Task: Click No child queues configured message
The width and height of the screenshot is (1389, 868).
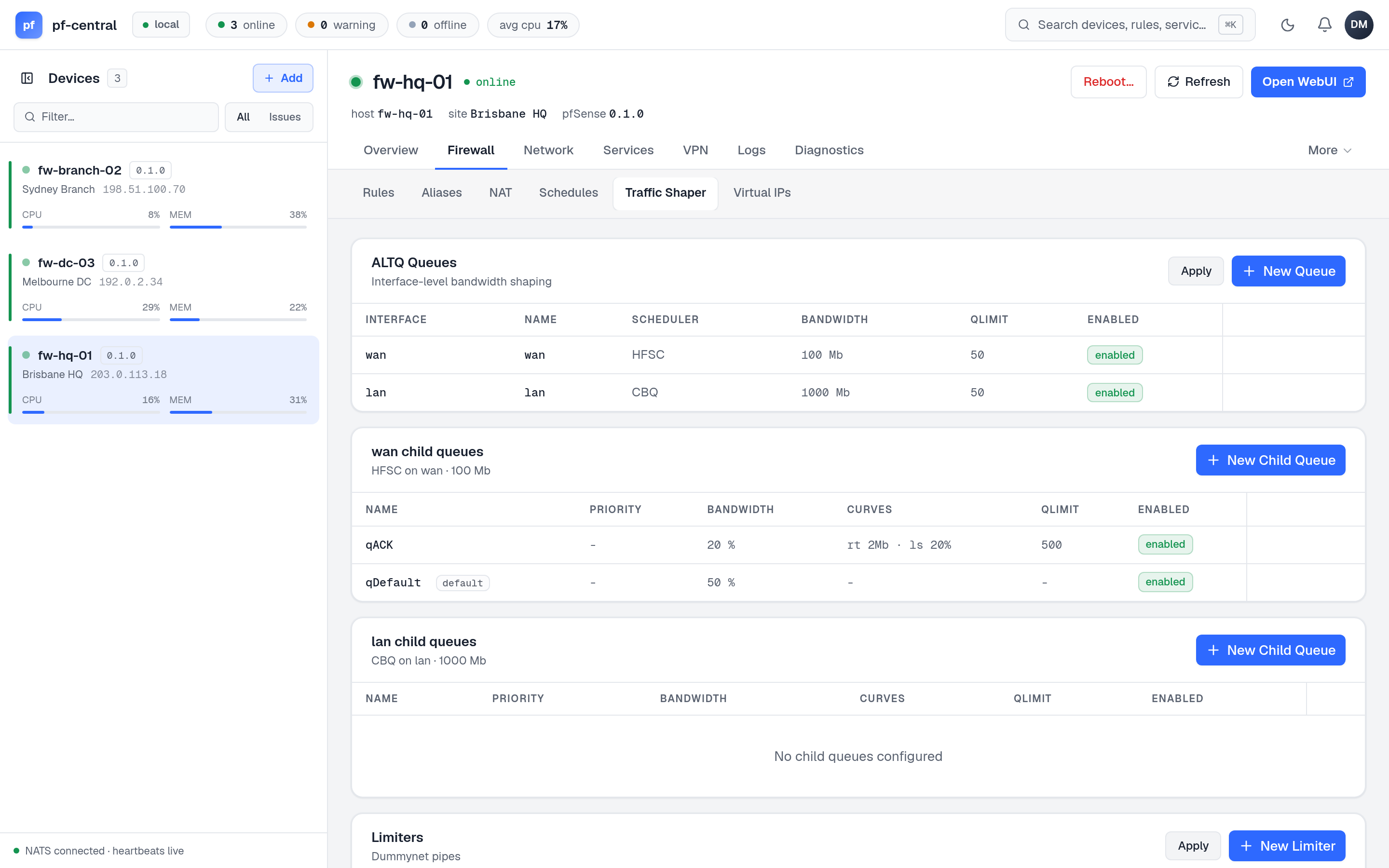Action: pos(858,757)
